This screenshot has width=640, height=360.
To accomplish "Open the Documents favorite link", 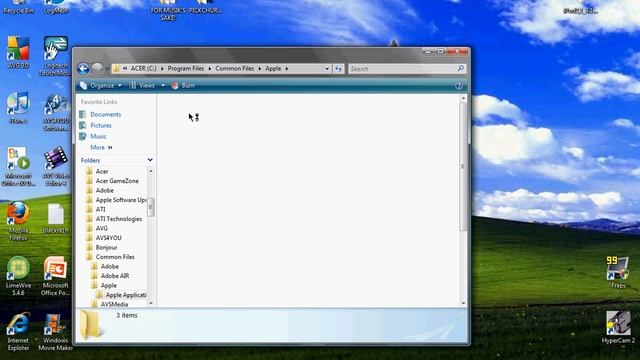I will (106, 114).
